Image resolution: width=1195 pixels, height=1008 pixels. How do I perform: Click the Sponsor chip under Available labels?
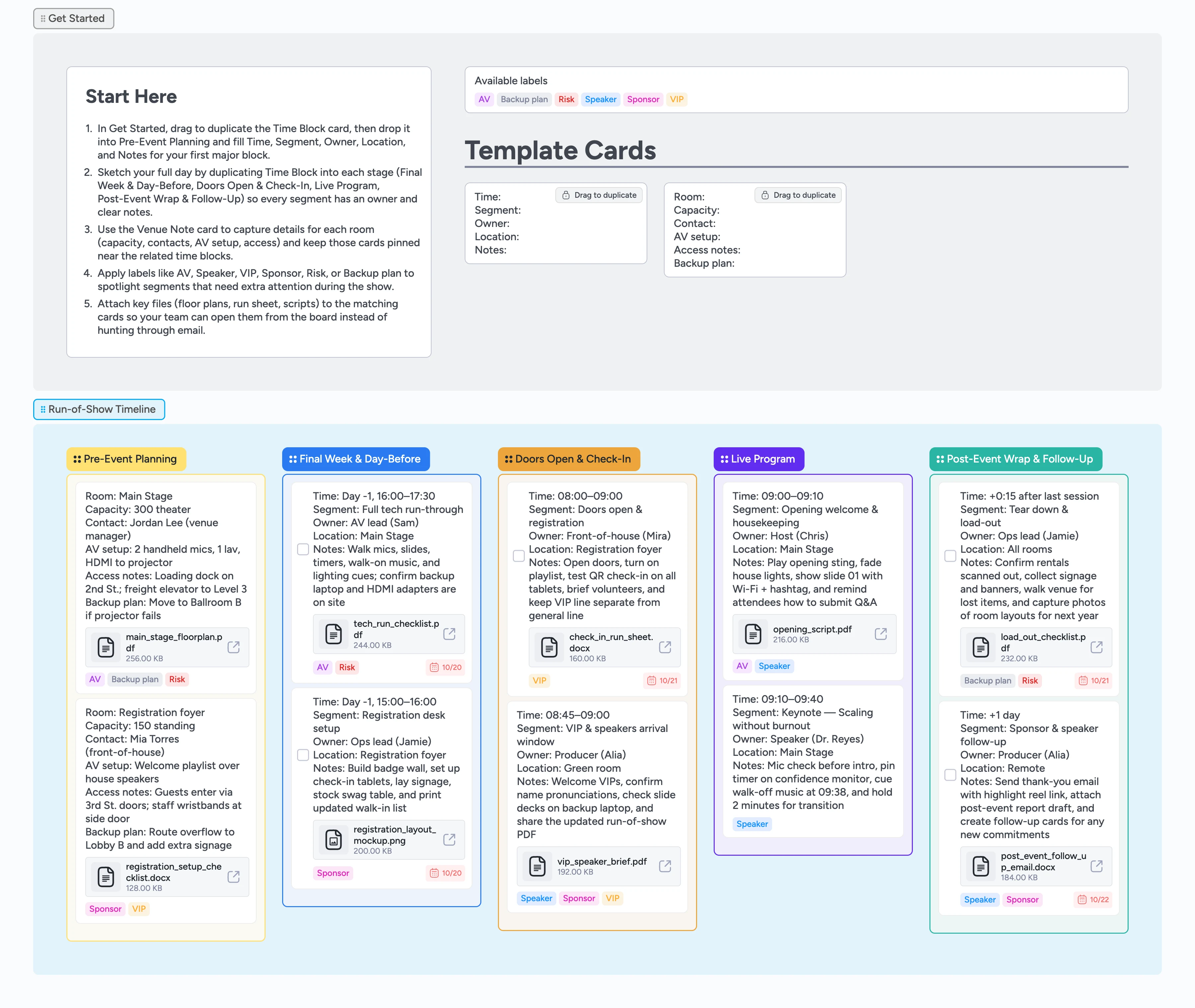pos(643,99)
